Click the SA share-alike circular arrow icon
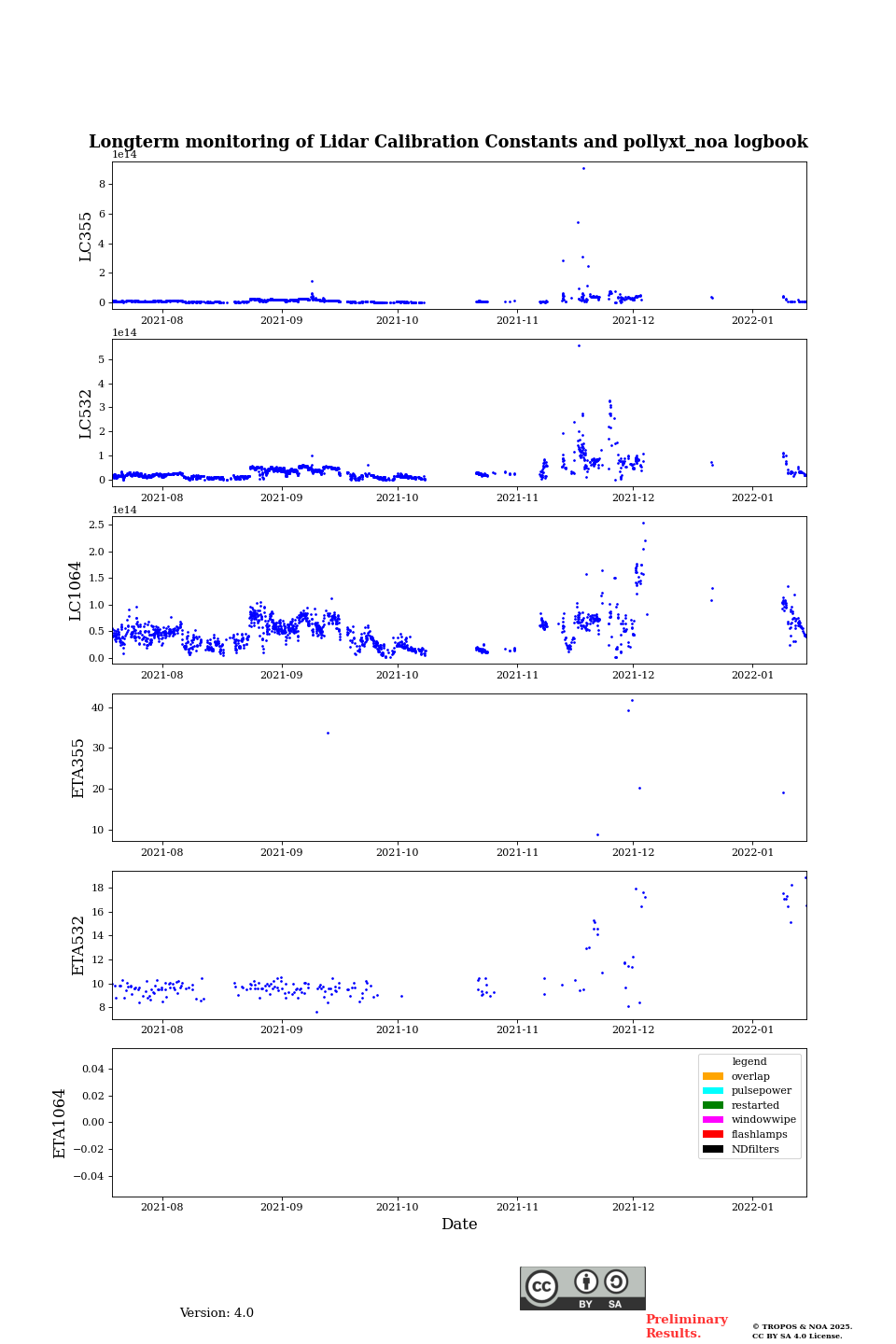Screen dimensions: 896x1344 tap(616, 1281)
